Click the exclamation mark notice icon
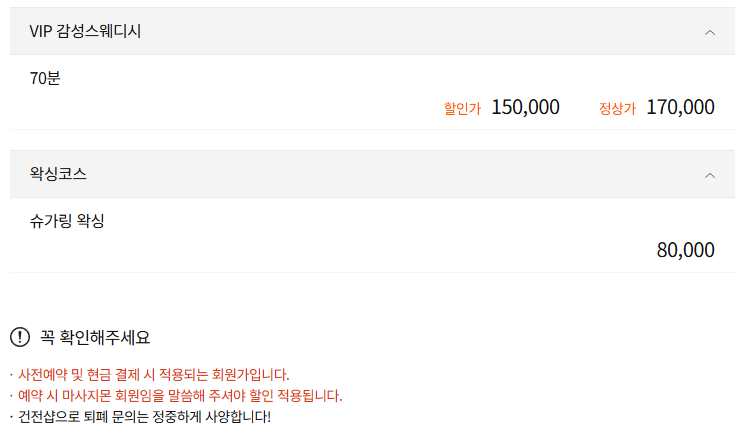The height and width of the screenshot is (436, 746). coord(20,337)
